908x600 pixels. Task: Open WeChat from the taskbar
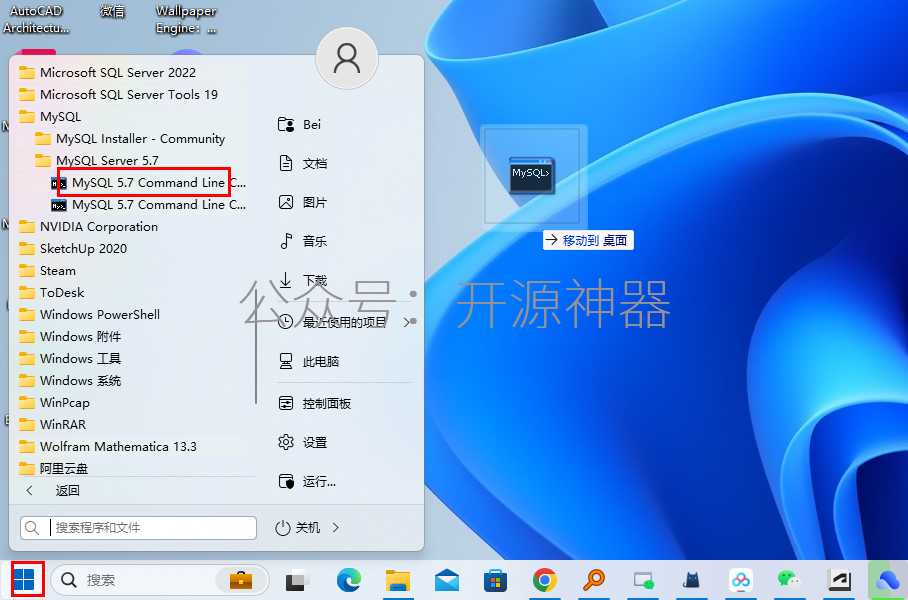coord(789,580)
